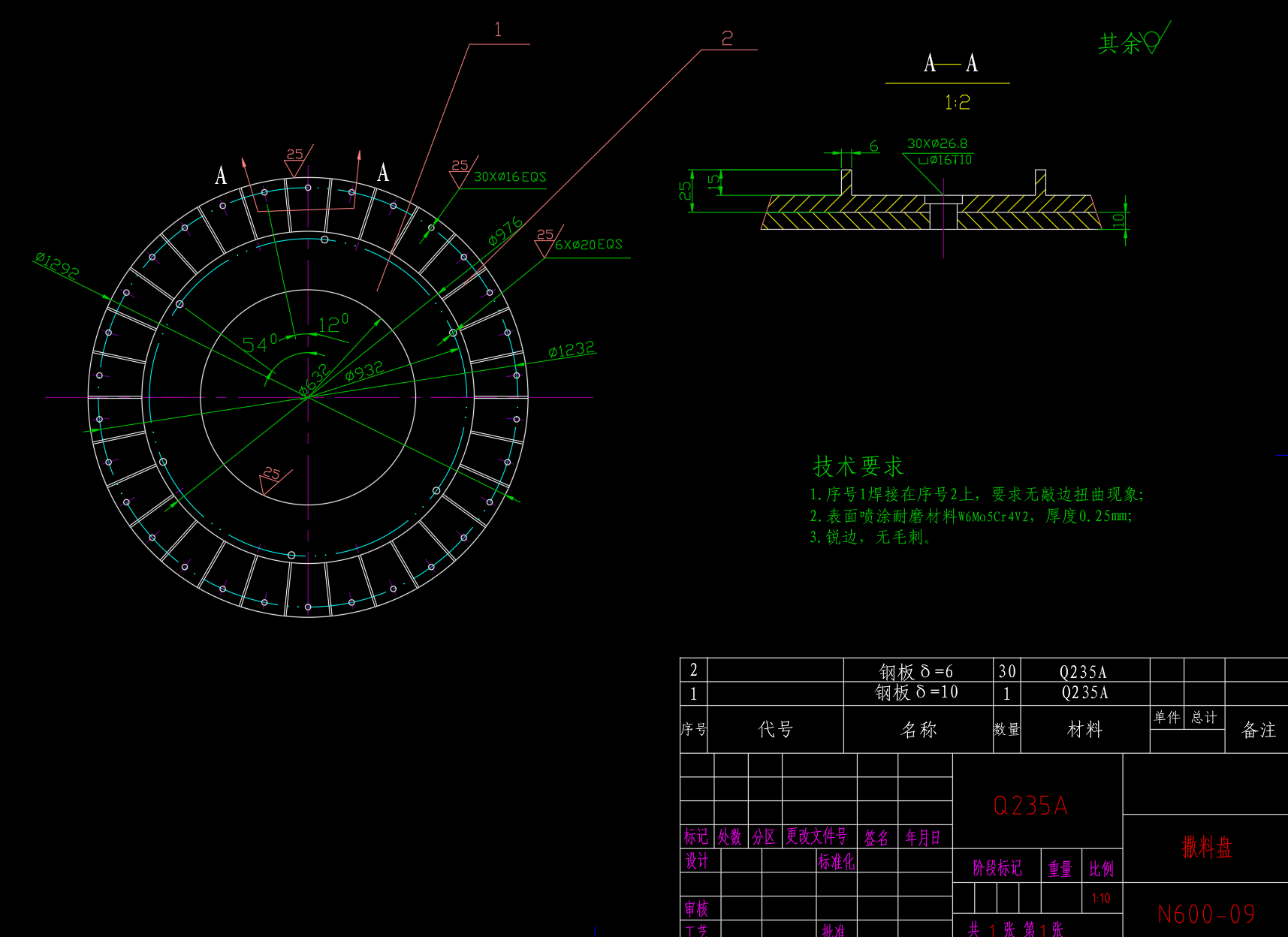Select the 12° angle dimension
The height and width of the screenshot is (937, 1288).
point(333,324)
